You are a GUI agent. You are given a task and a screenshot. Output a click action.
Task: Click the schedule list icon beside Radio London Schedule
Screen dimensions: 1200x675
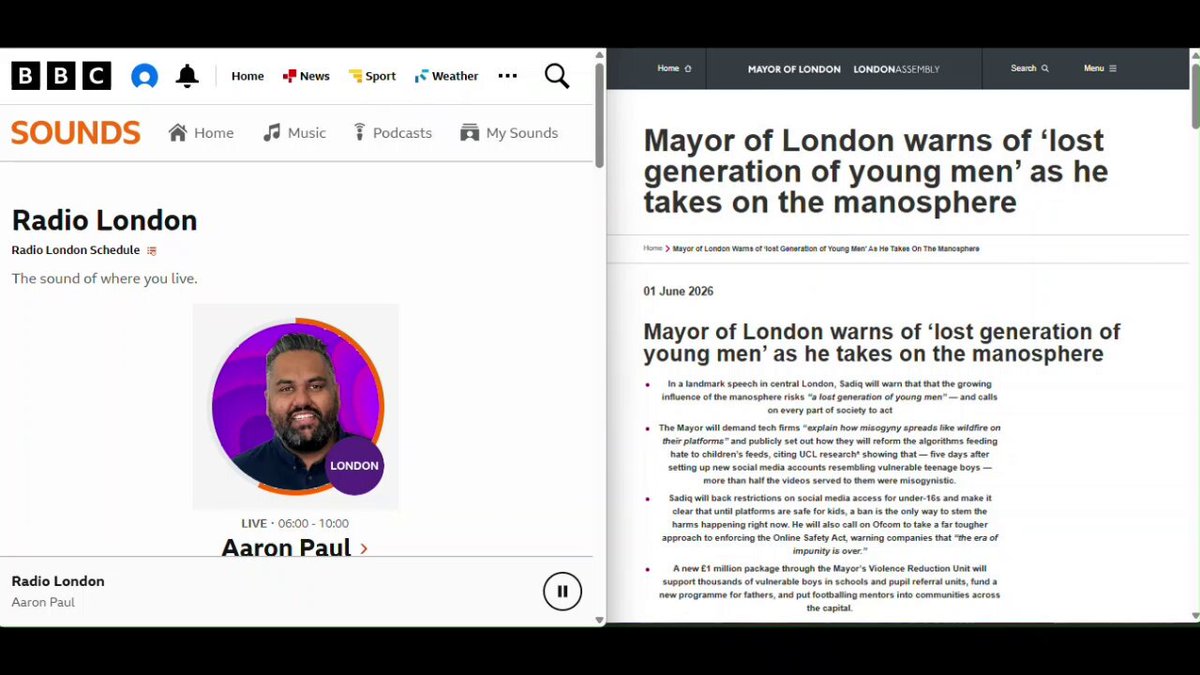pos(152,251)
